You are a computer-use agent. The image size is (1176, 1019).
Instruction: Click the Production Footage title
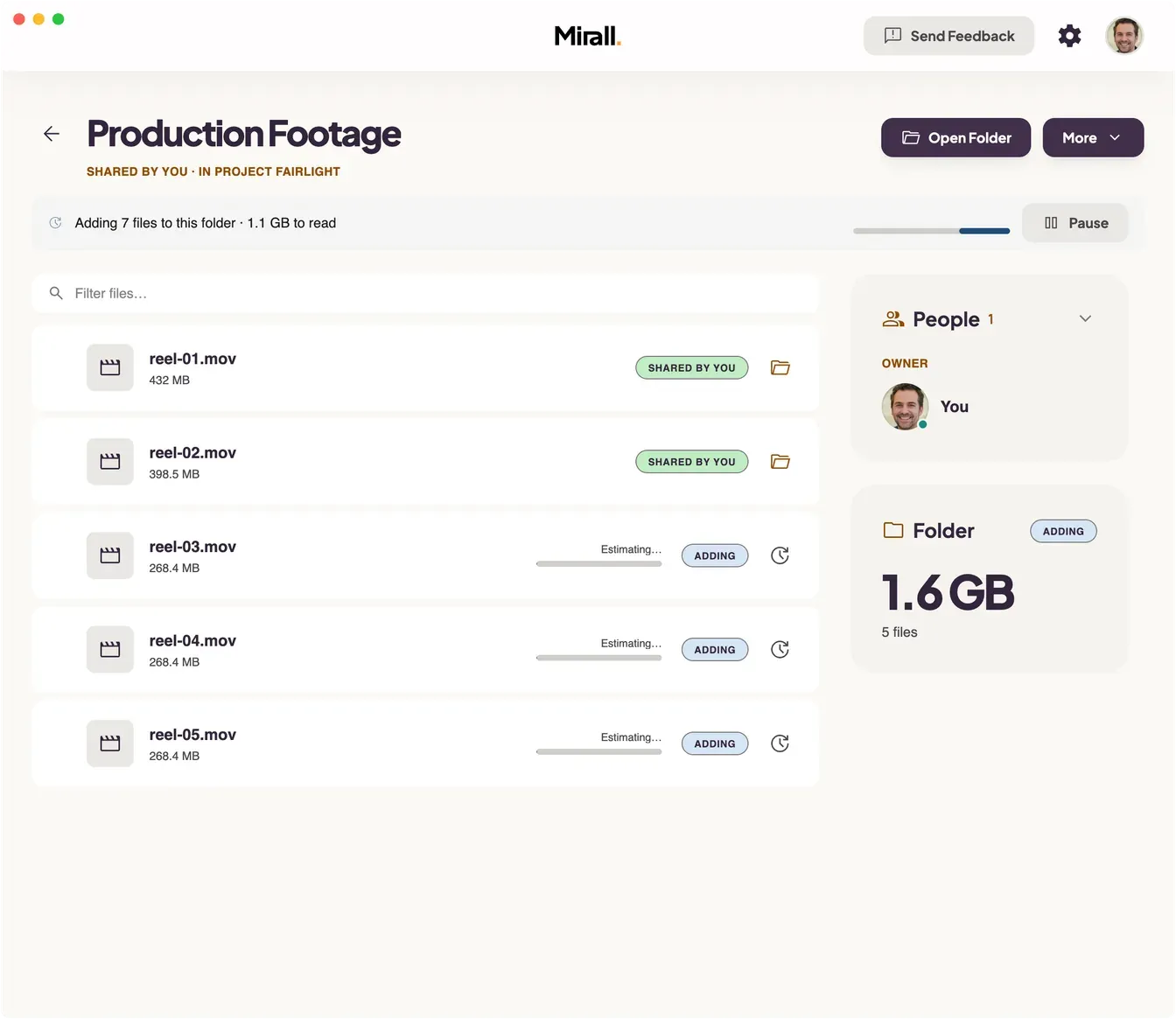click(243, 134)
